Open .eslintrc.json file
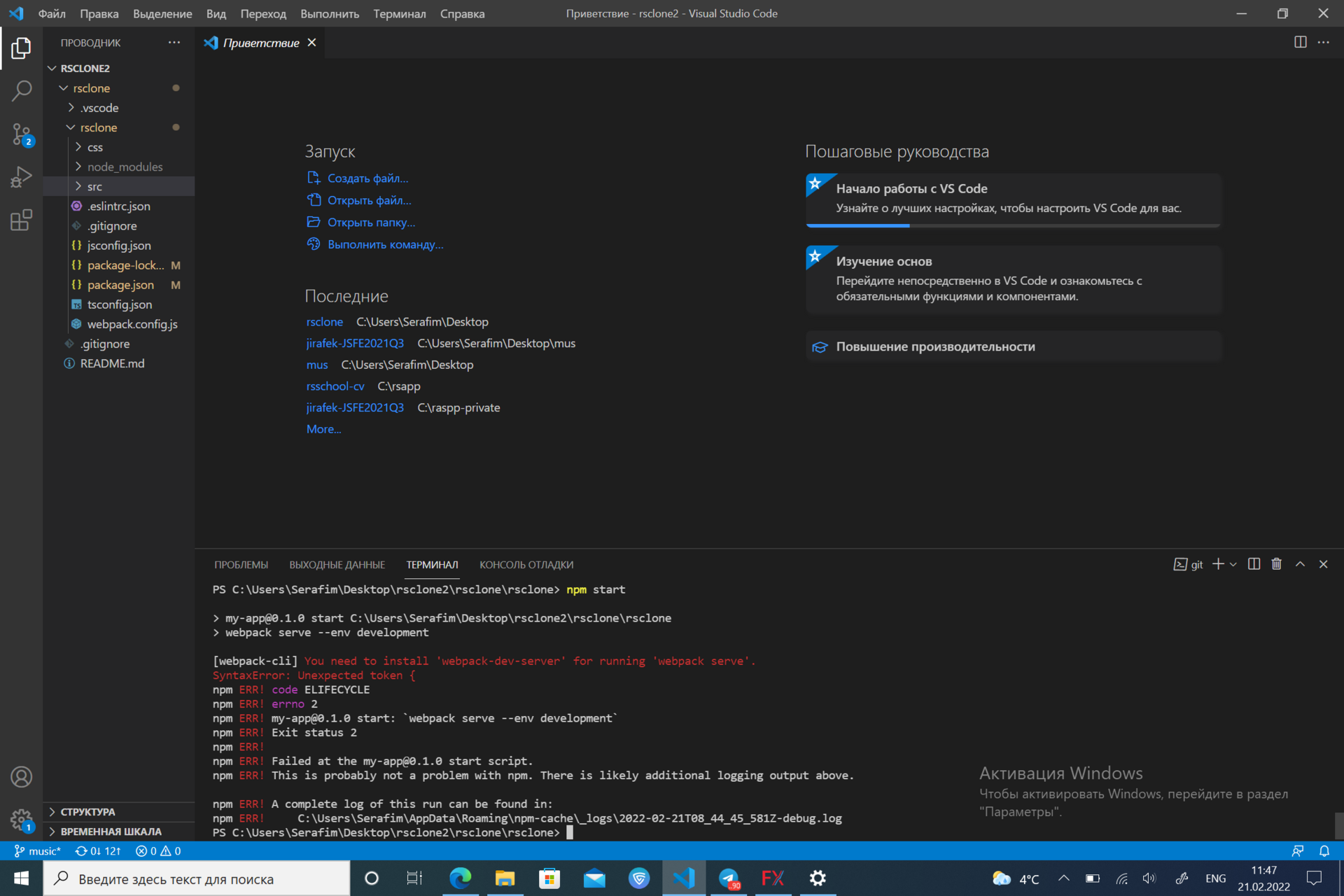Viewport: 1344px width, 896px height. (x=118, y=206)
